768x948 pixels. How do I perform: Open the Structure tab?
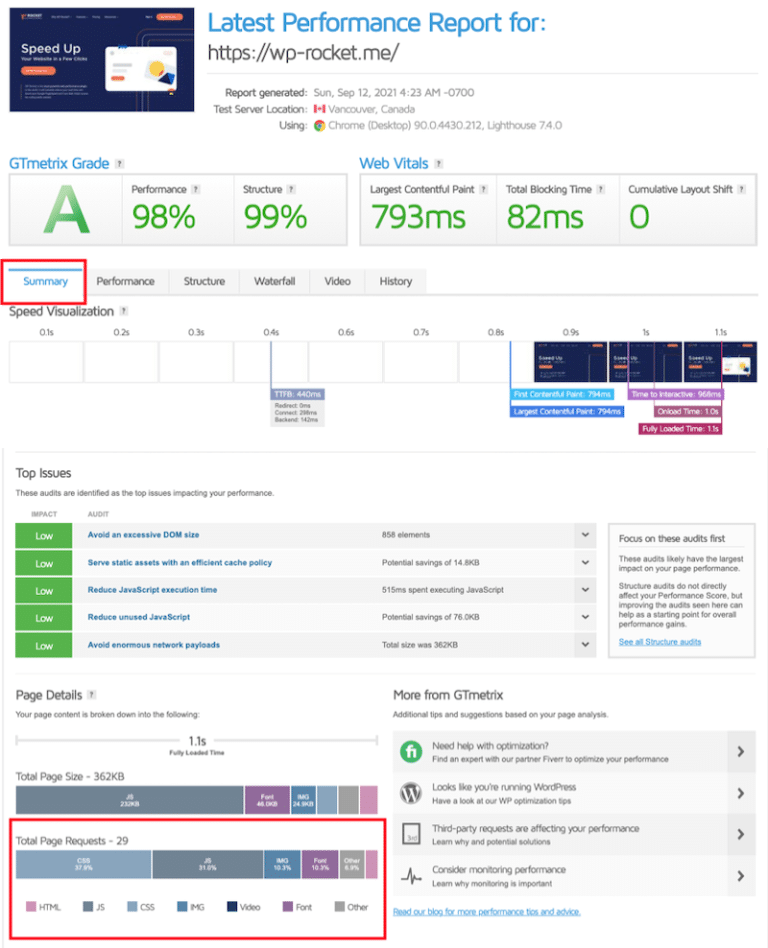pos(204,282)
